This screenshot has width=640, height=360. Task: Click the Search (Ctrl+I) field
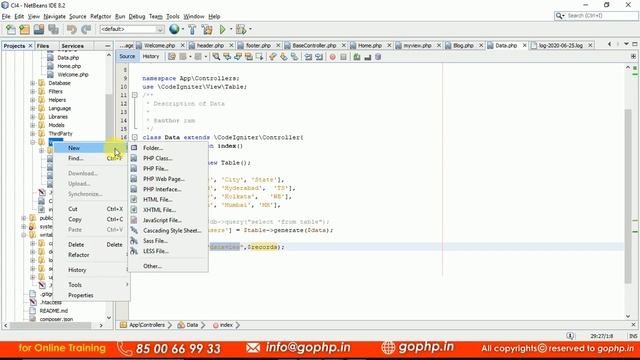[596, 16]
